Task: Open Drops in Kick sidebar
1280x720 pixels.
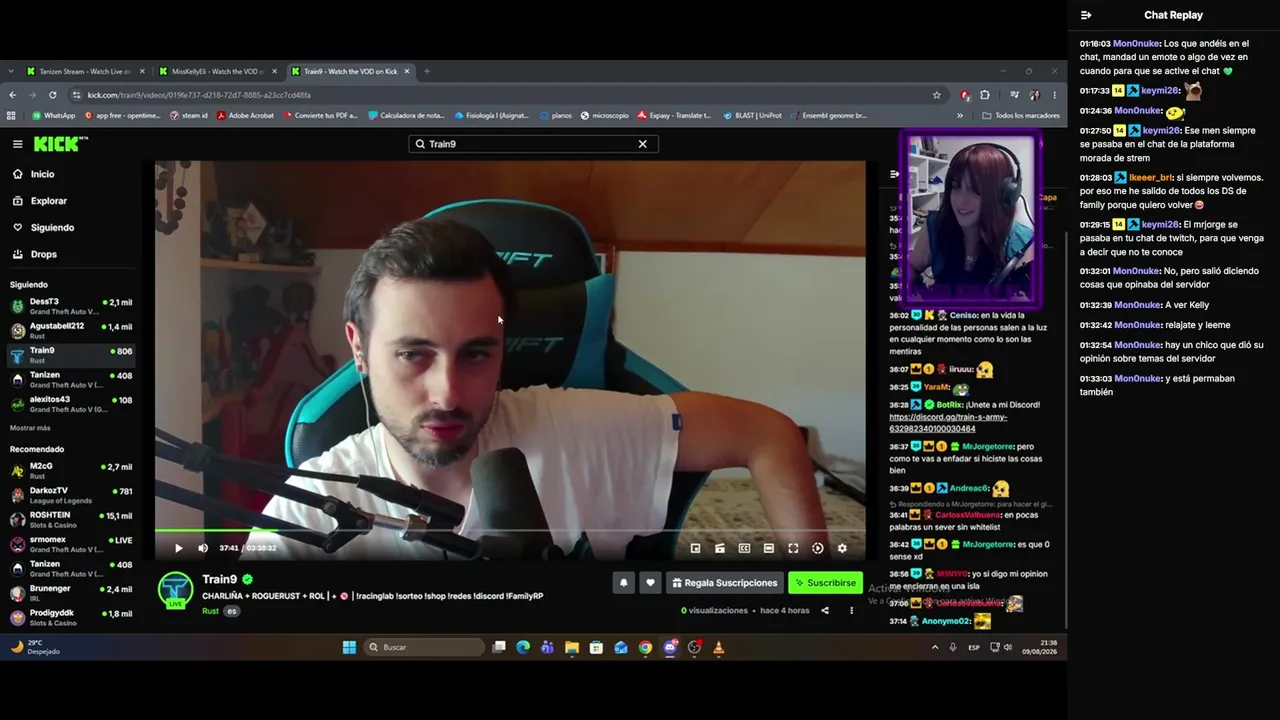Action: click(x=44, y=255)
